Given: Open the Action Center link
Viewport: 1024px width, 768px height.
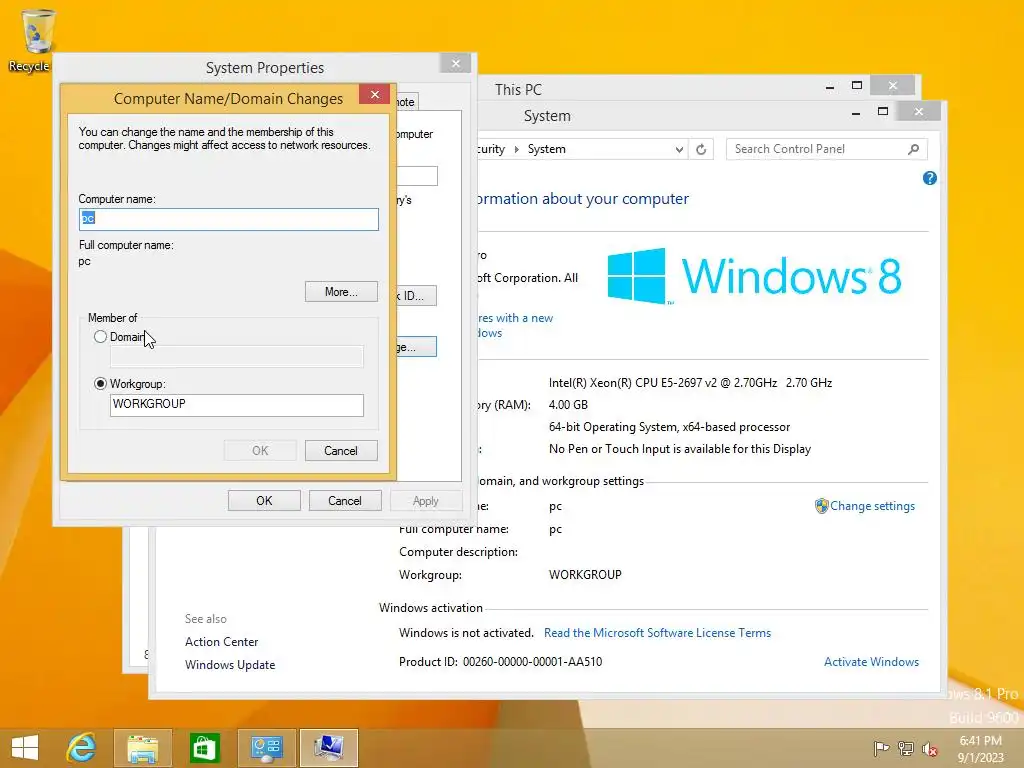Looking at the screenshot, I should pos(221,642).
